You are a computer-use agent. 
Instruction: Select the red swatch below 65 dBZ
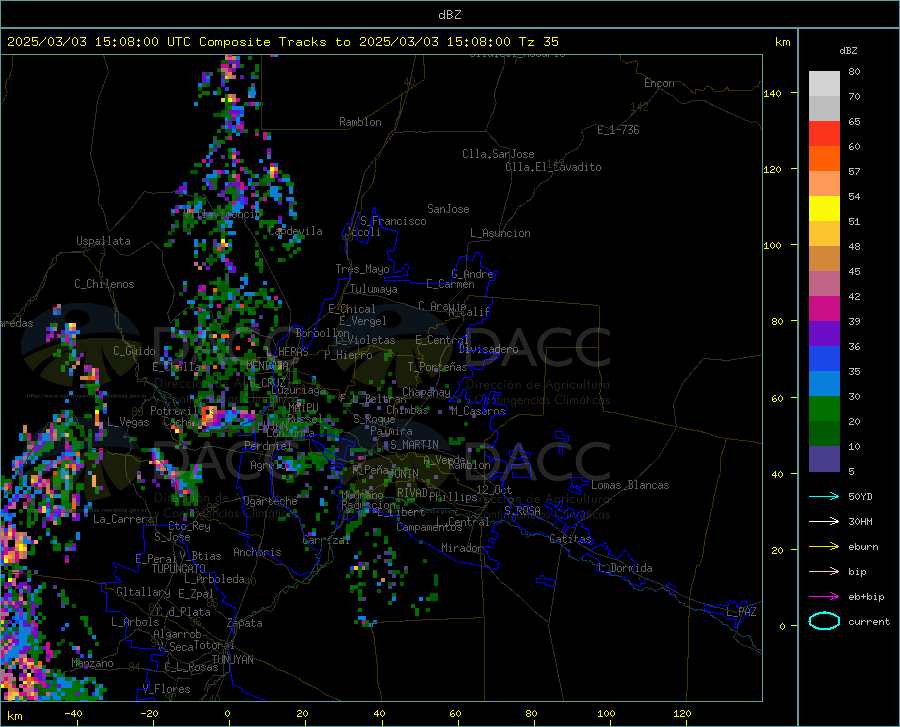(824, 134)
